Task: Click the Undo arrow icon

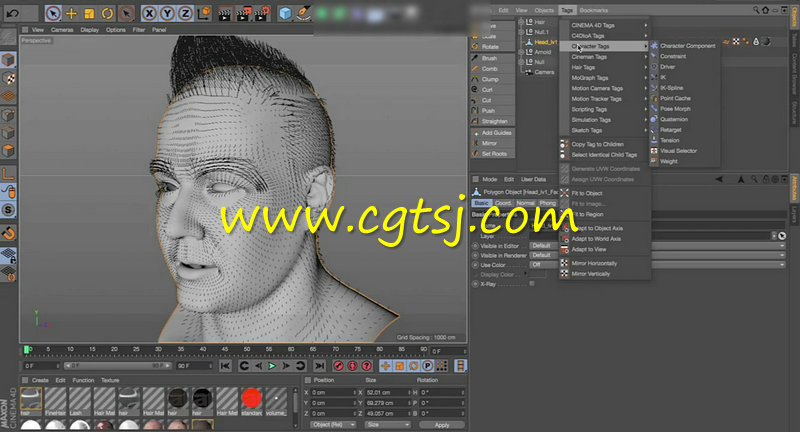Action: (12, 13)
